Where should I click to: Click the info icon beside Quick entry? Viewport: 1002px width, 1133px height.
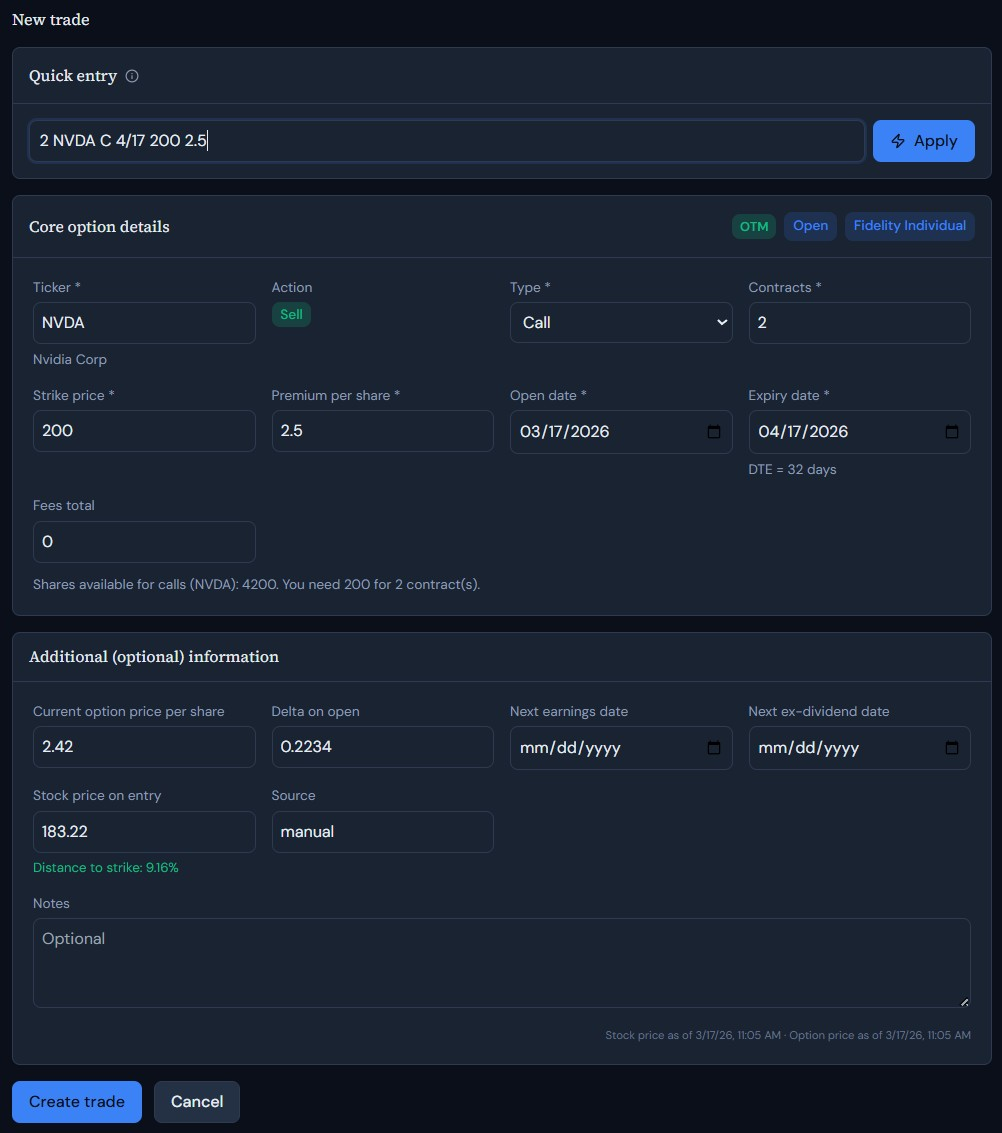pos(132,75)
